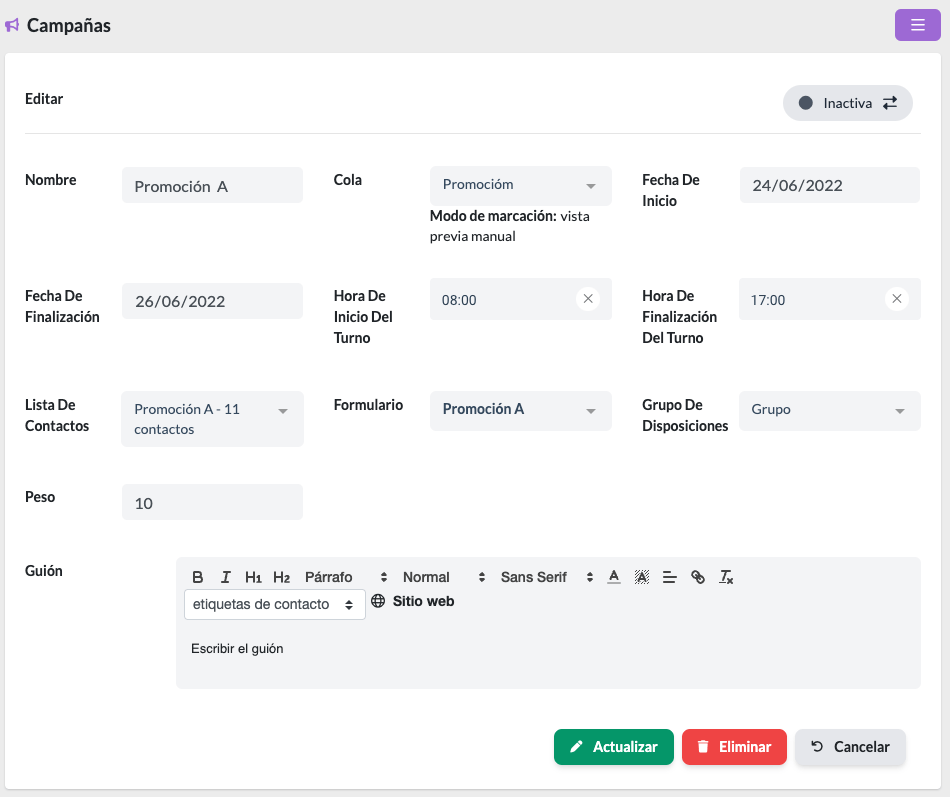Click the Nombre field Promoción A
The height and width of the screenshot is (797, 950).
[212, 185]
